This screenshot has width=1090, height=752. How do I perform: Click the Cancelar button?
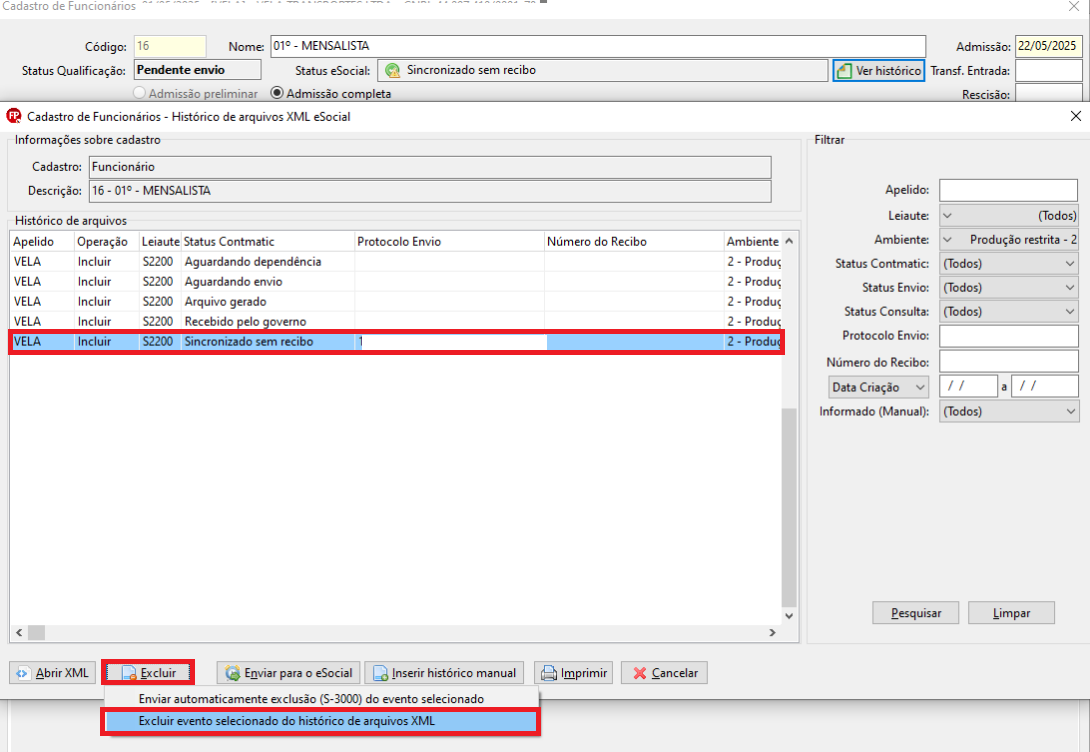pyautogui.click(x=665, y=673)
